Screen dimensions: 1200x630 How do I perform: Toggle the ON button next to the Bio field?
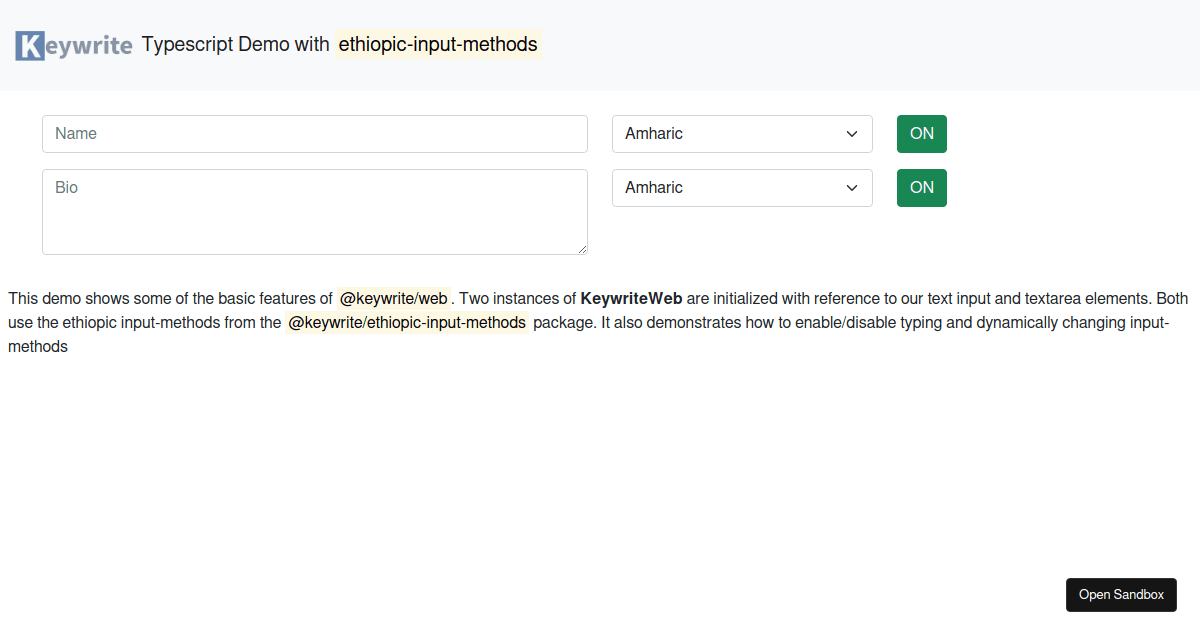[x=921, y=187]
